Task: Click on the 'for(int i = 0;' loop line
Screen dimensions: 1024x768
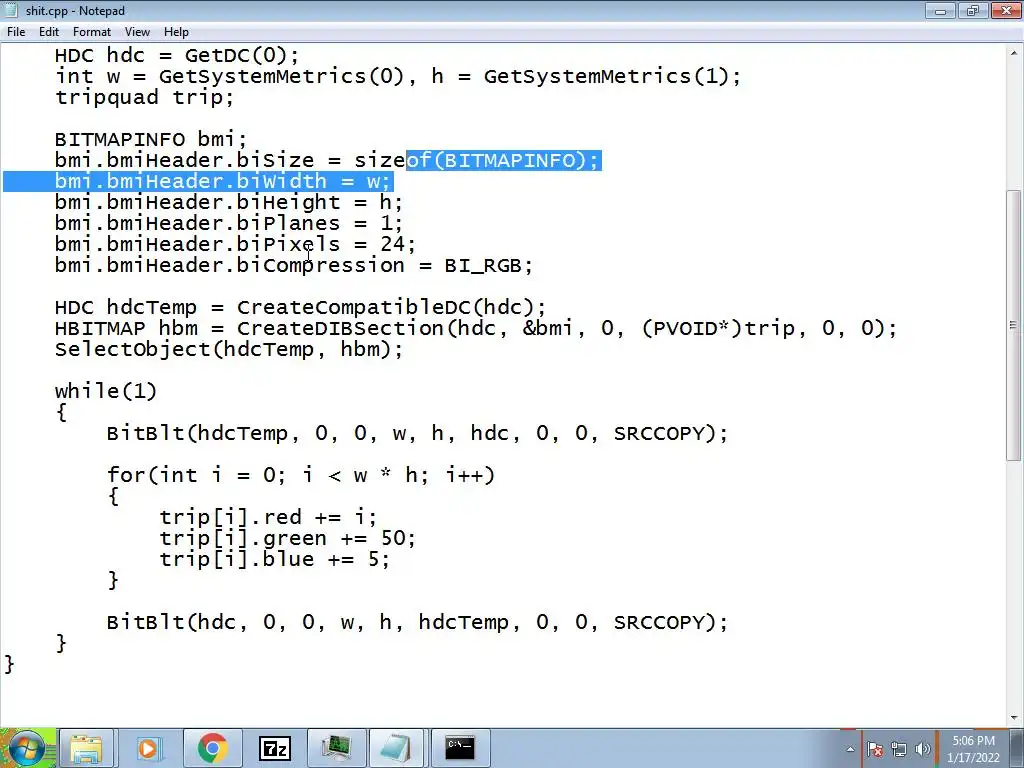Action: click(x=301, y=475)
